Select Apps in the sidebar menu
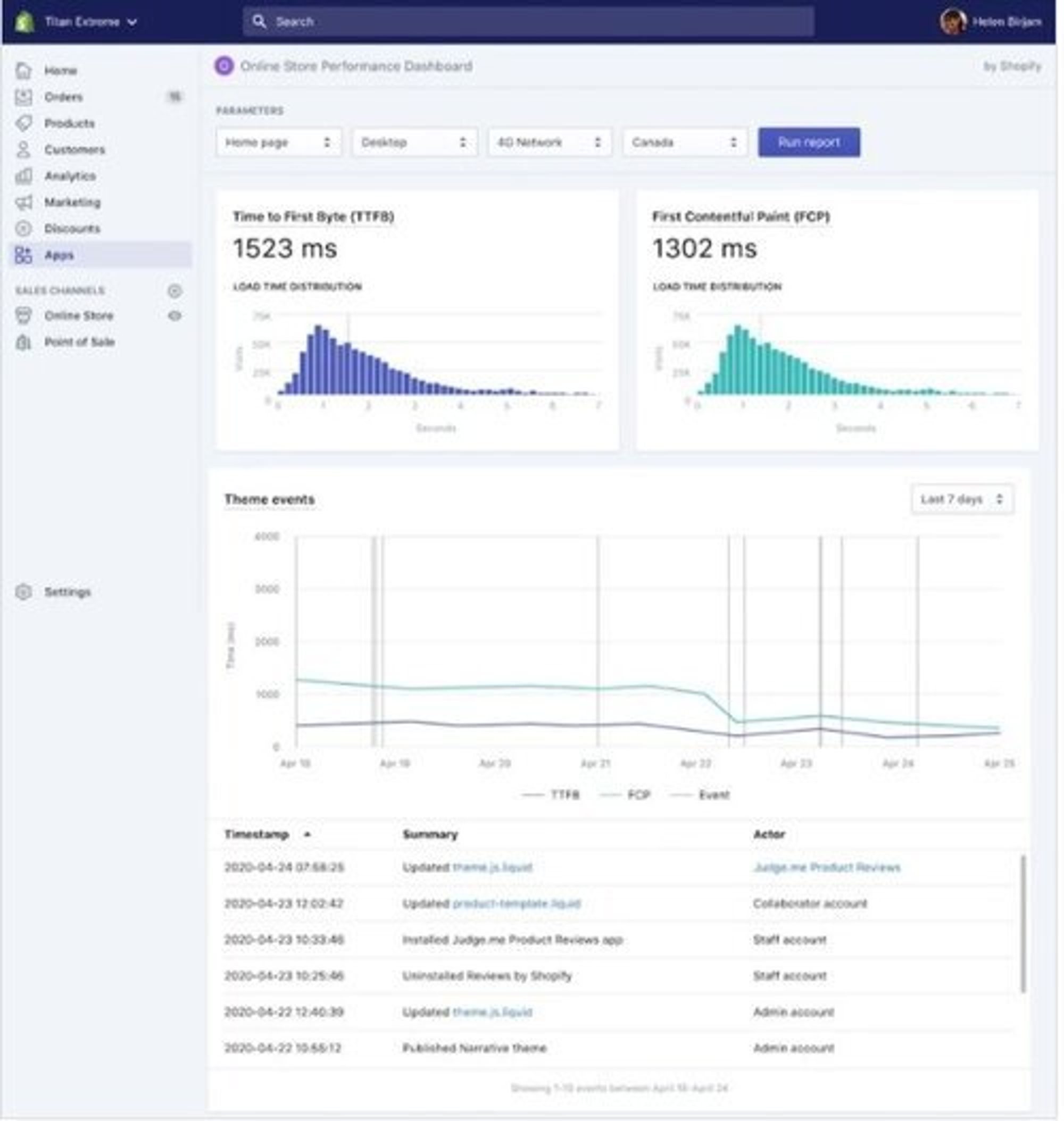Screen dimensions: 1064x1121 pos(59,255)
